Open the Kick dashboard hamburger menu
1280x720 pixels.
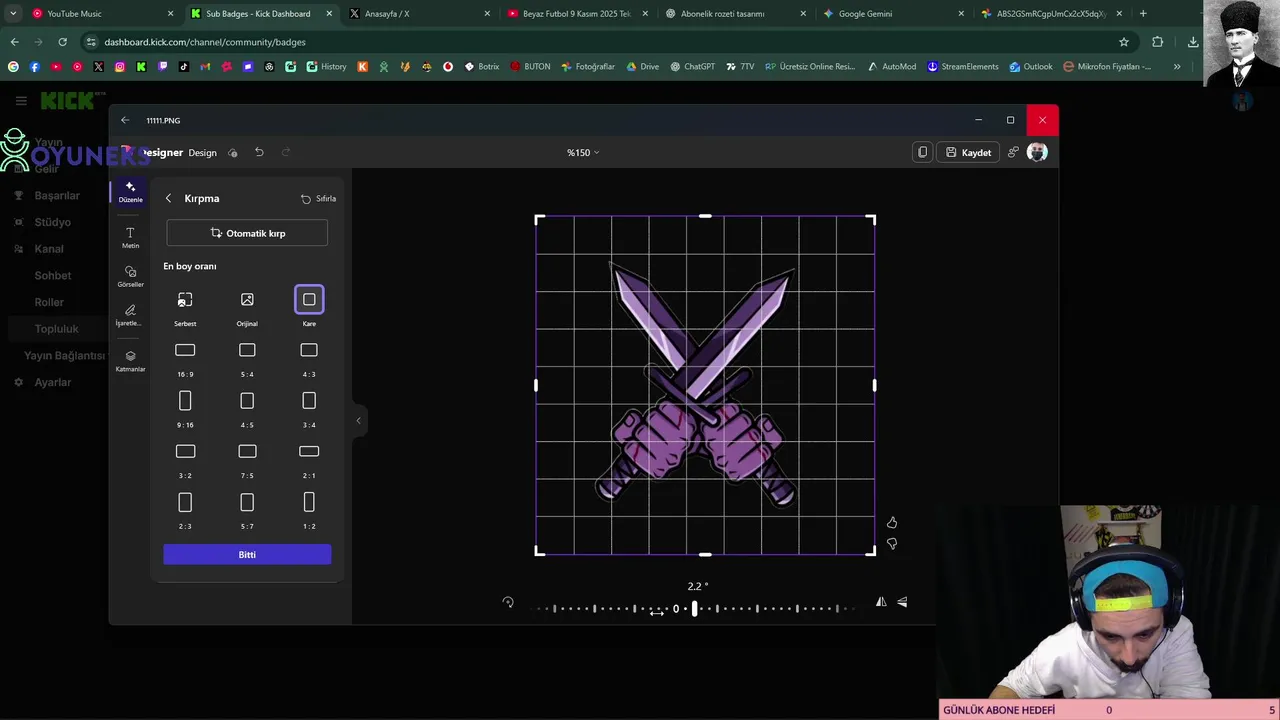click(21, 100)
